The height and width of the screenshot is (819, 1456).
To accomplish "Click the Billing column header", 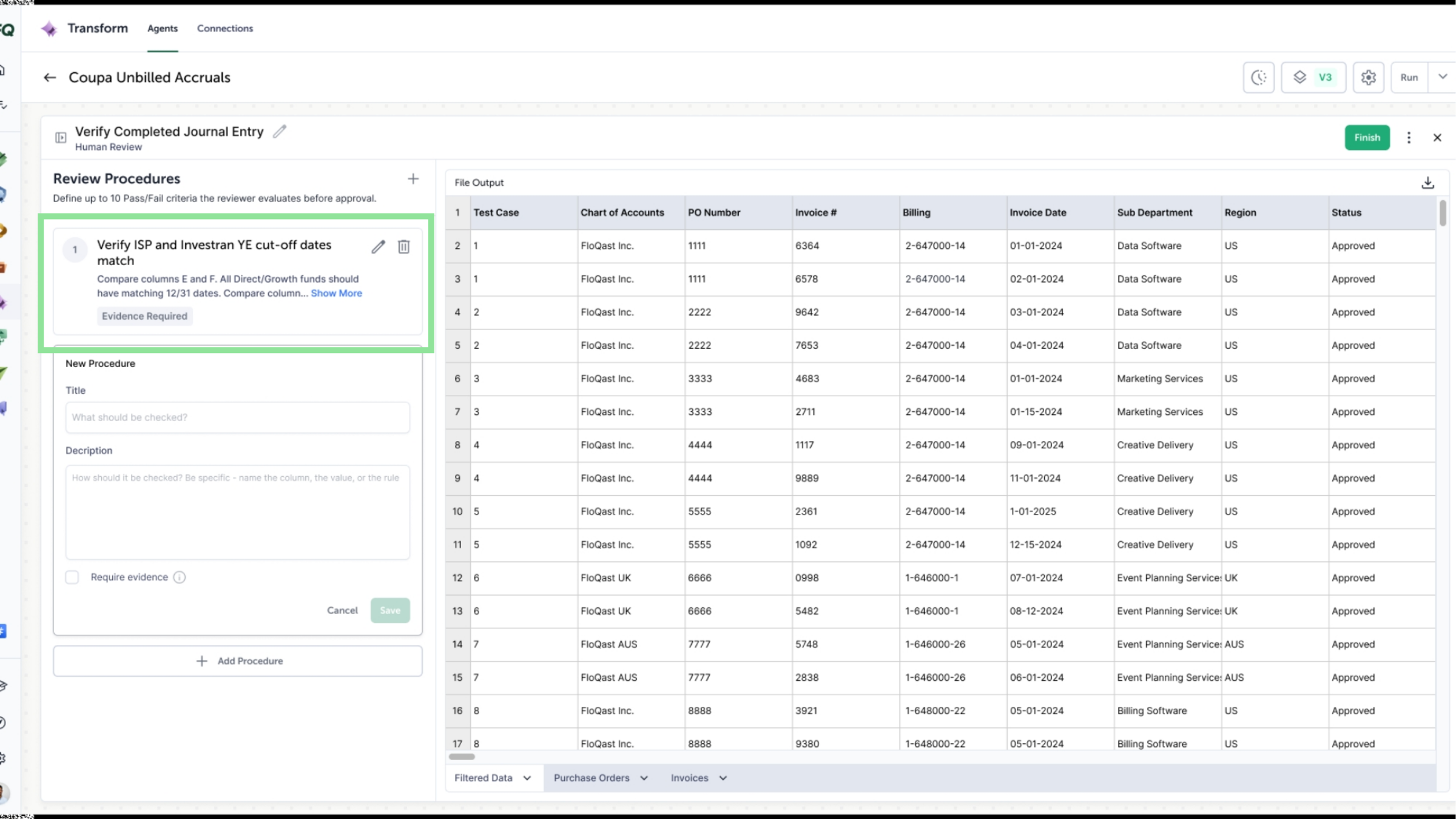I will tap(953, 213).
